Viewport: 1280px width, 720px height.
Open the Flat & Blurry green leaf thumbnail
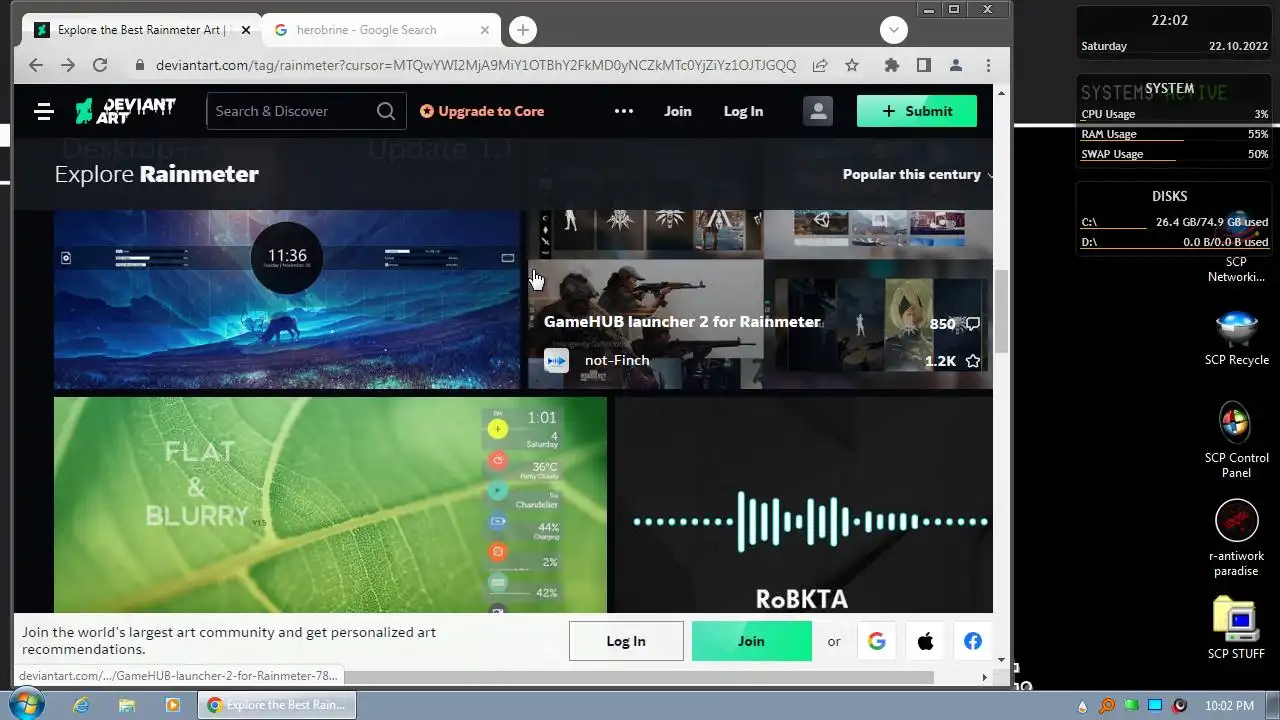[330, 505]
